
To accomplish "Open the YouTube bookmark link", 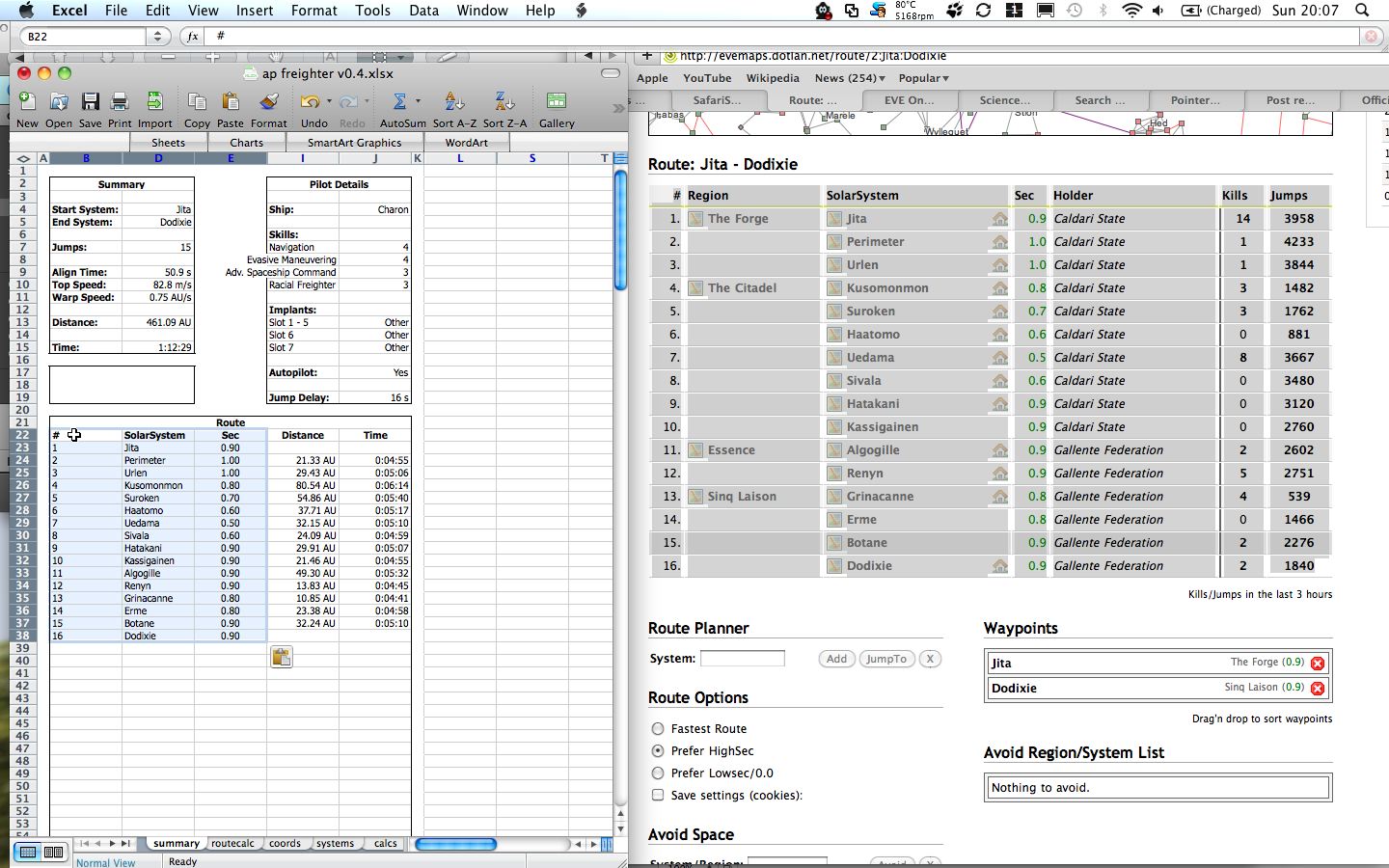I will click(707, 78).
